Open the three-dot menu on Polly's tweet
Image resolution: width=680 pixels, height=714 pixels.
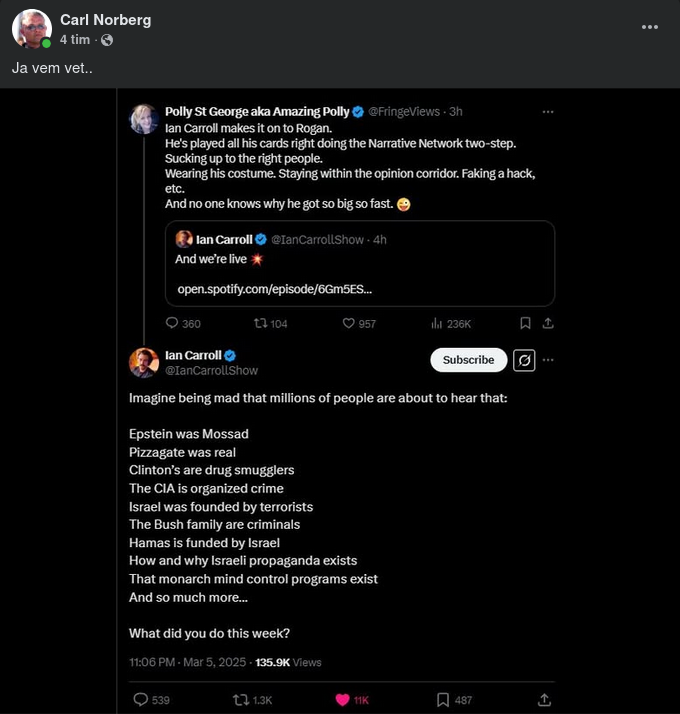click(x=548, y=112)
